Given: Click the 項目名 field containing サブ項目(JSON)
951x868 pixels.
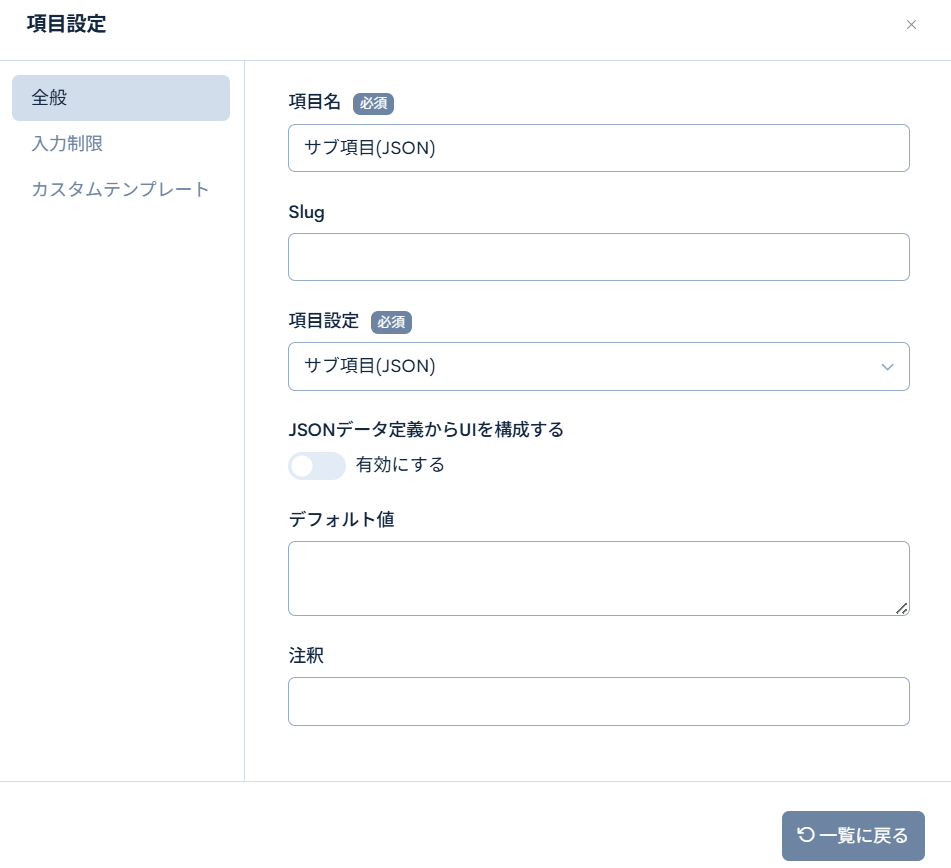Looking at the screenshot, I should (599, 148).
